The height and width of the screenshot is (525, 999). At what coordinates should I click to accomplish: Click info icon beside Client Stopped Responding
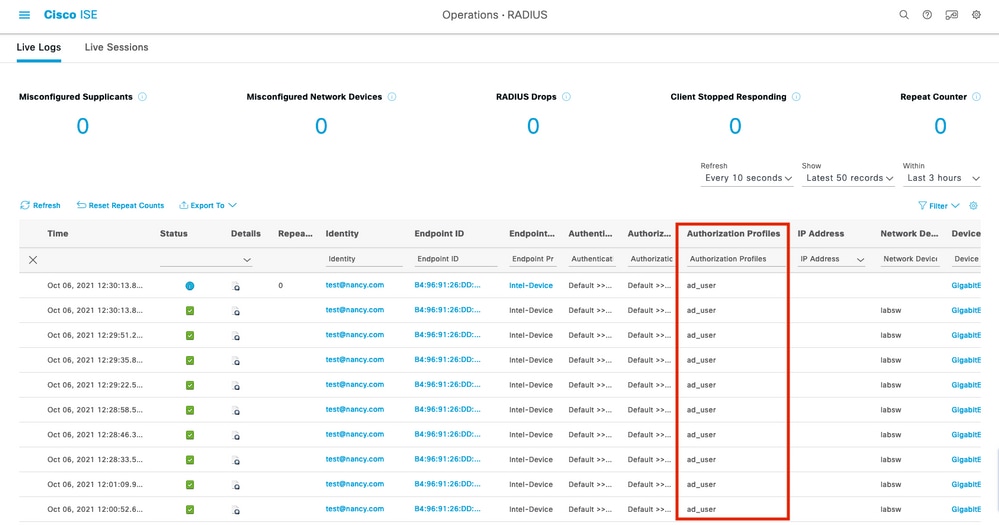click(796, 97)
